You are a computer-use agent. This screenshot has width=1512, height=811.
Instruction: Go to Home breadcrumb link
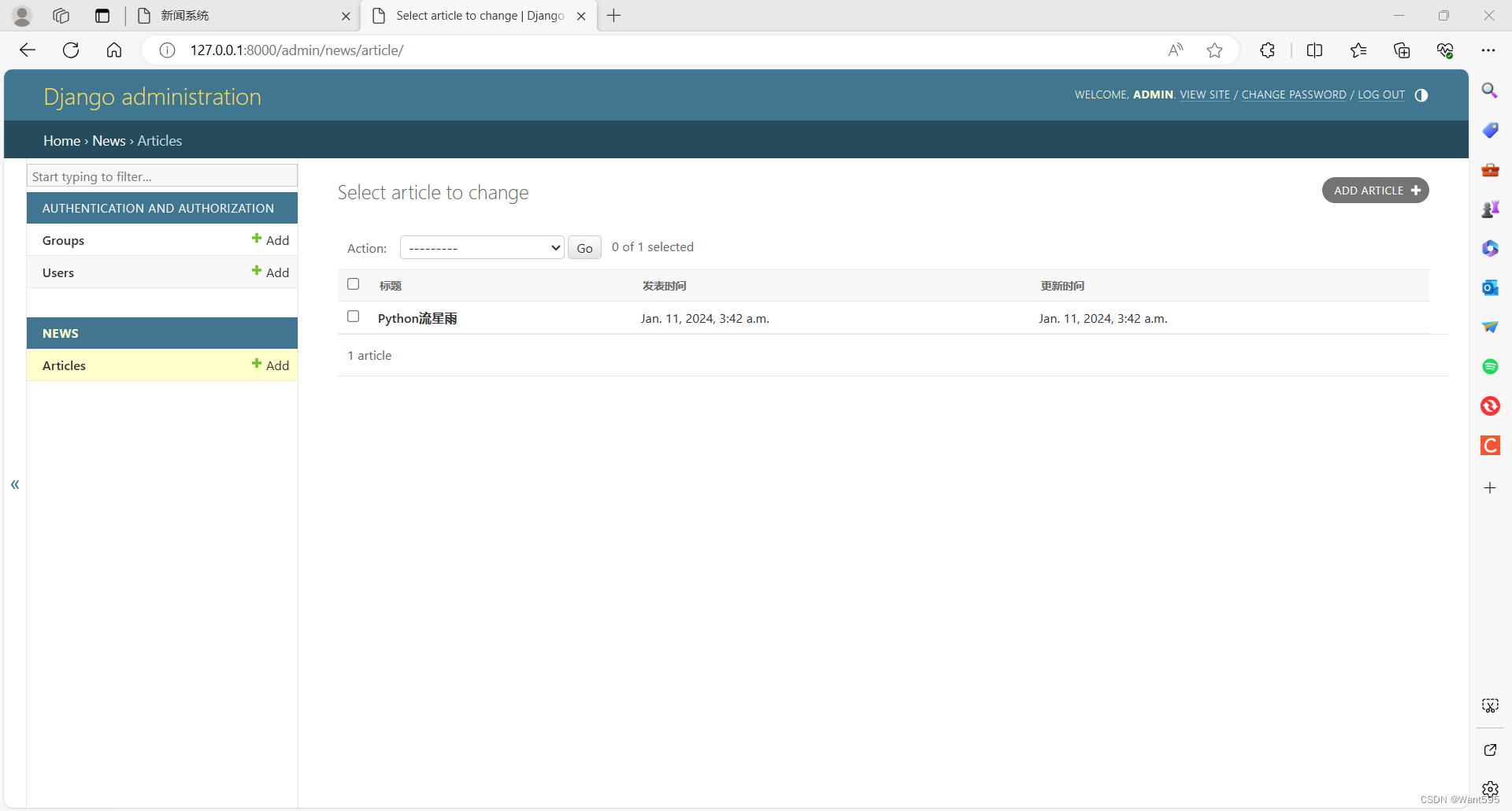61,141
